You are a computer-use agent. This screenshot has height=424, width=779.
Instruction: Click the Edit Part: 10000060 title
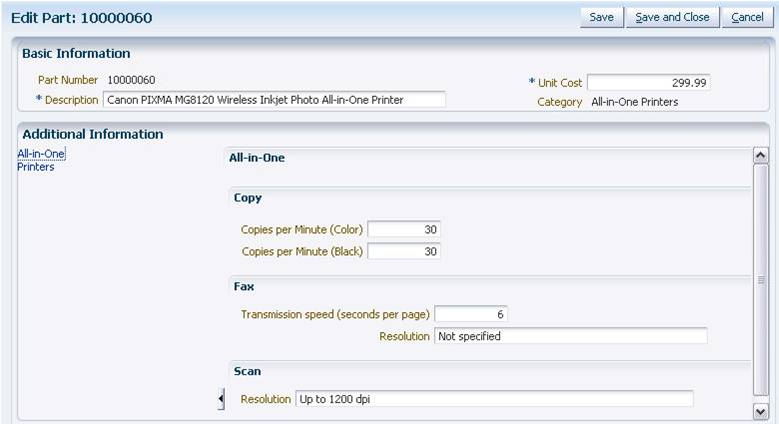click(x=81, y=18)
